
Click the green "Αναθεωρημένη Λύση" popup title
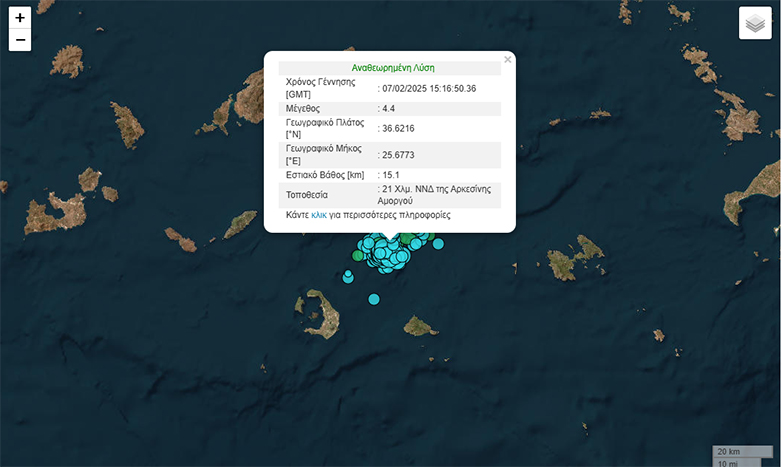click(x=392, y=68)
